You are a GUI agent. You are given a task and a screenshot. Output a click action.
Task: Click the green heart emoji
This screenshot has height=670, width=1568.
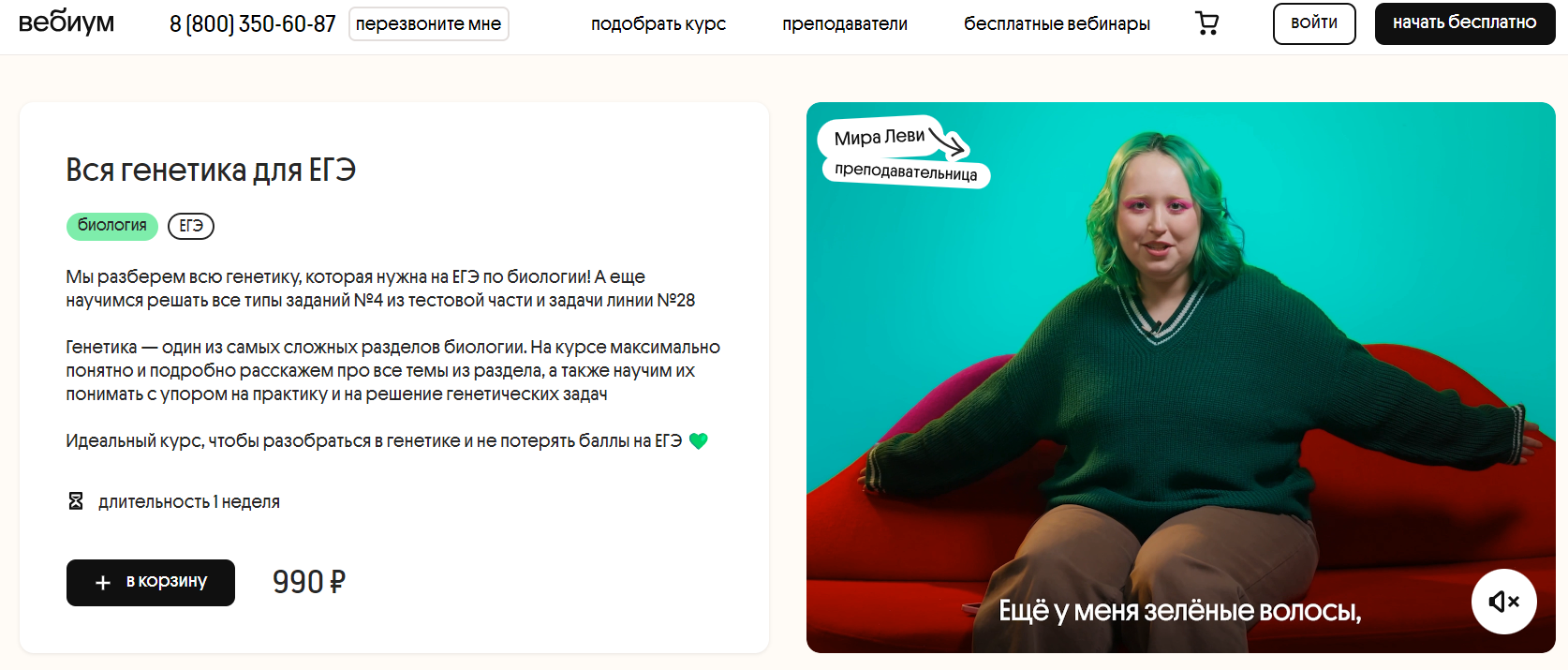point(698,440)
